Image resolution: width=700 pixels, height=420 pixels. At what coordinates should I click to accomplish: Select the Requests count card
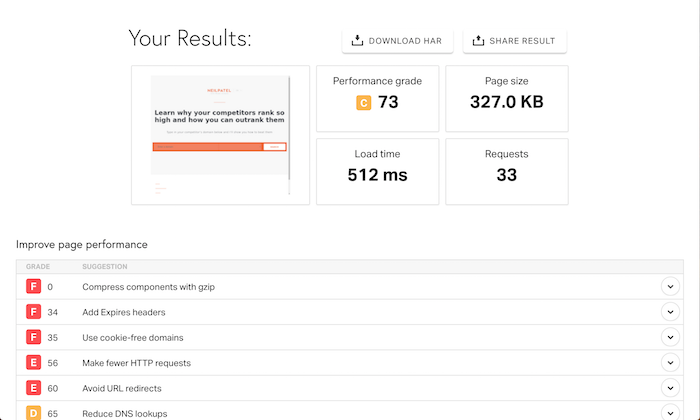pos(506,171)
